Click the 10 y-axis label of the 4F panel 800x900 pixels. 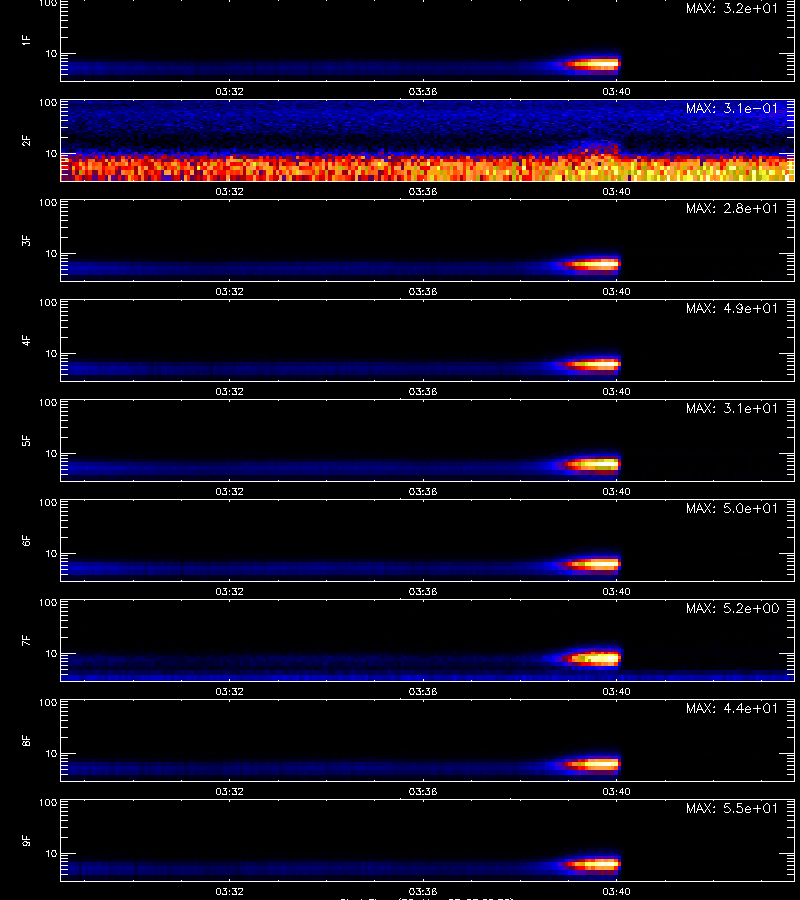[x=51, y=354]
